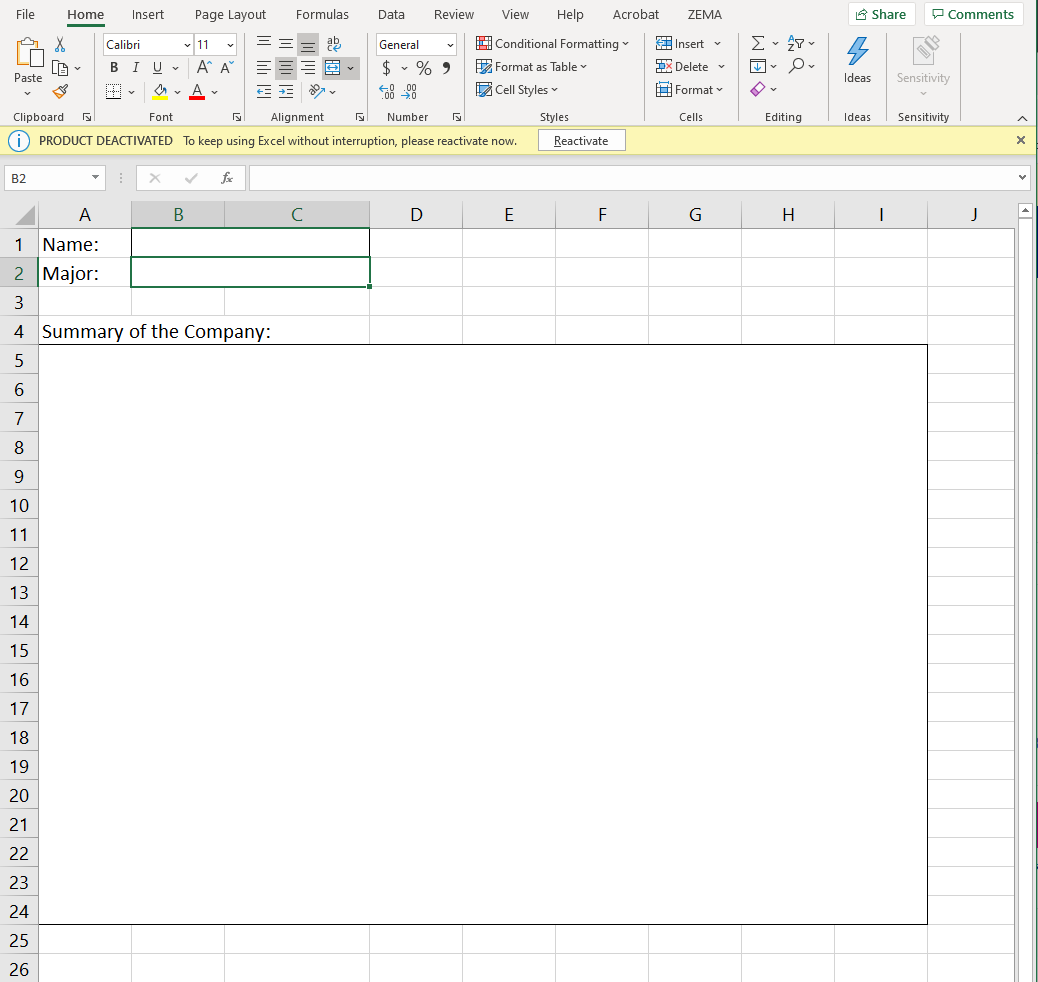Open Comments pane
Screen dimensions: 1038x982
coord(972,14)
